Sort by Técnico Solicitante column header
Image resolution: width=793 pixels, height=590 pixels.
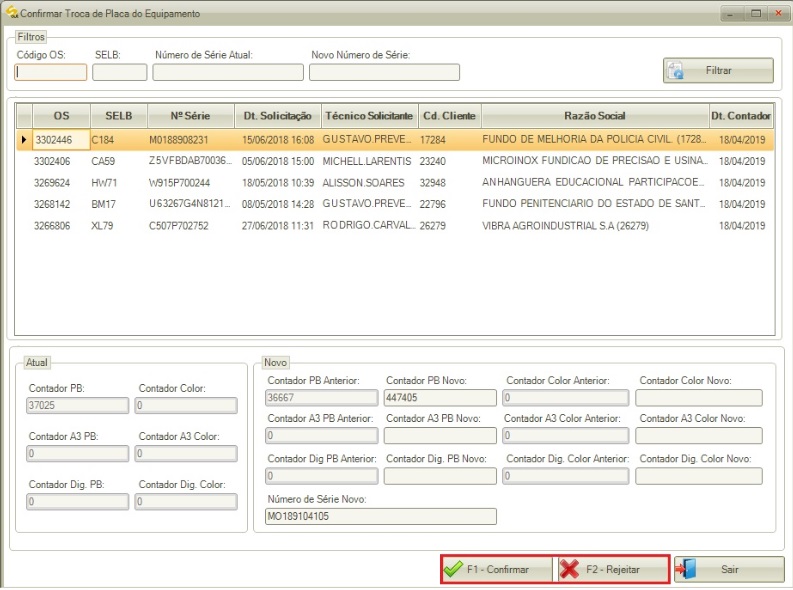pos(369,116)
